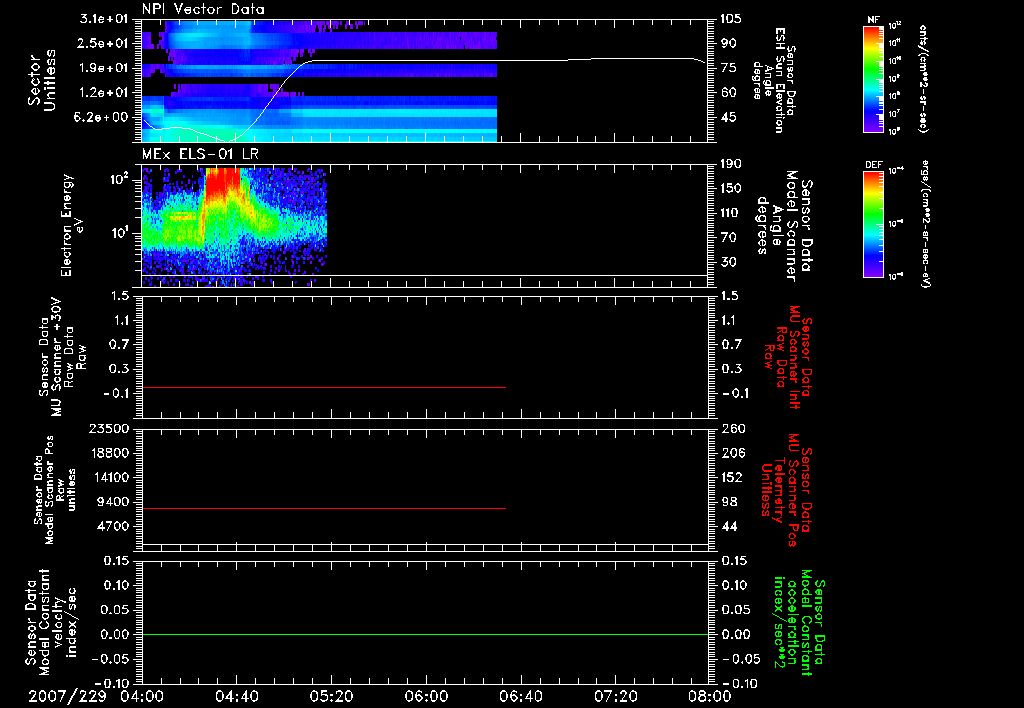Click the red MU Scanner Pos Telemetry label
Image resolution: width=1024 pixels, height=708 pixels.
click(786, 490)
